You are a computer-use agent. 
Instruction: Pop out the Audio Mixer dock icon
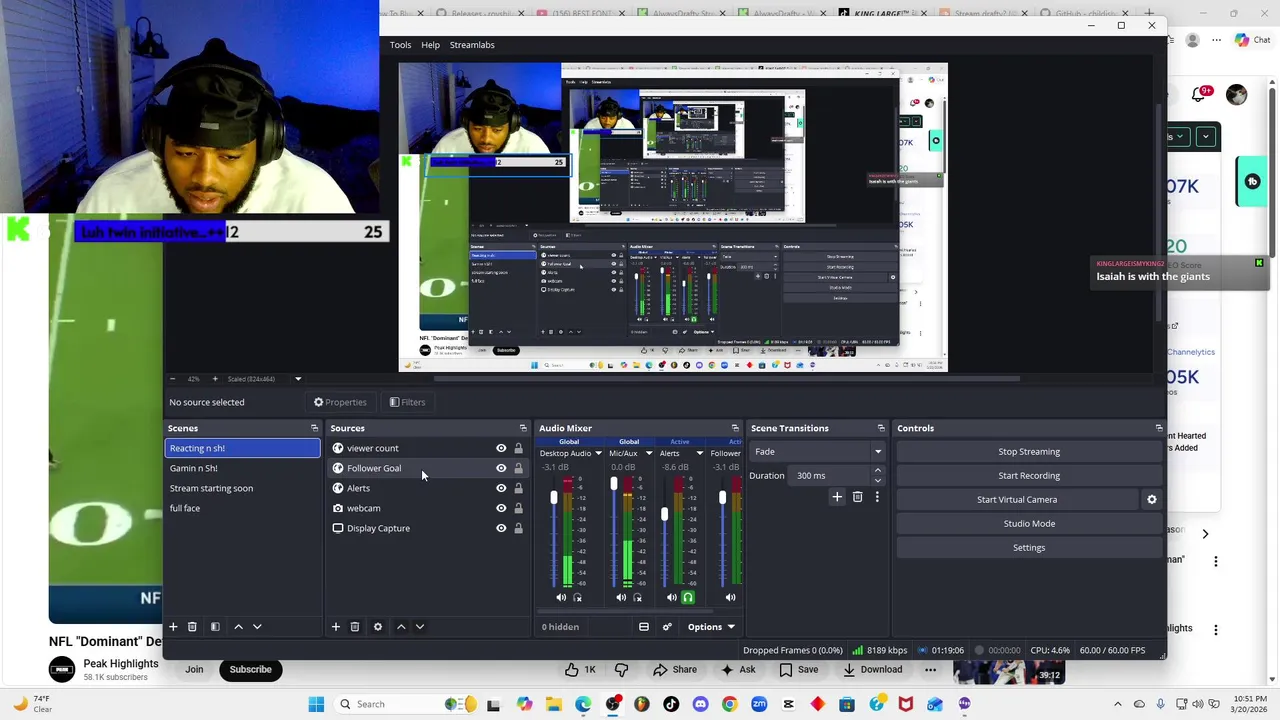735,428
